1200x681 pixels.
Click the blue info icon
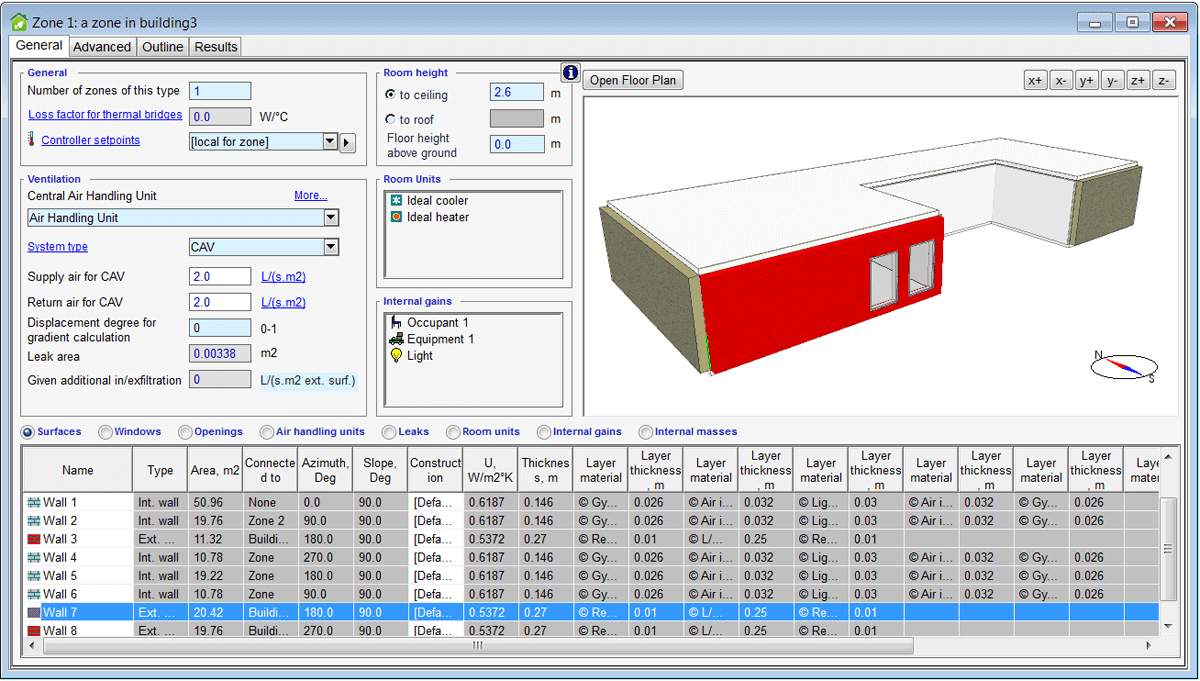[x=570, y=72]
